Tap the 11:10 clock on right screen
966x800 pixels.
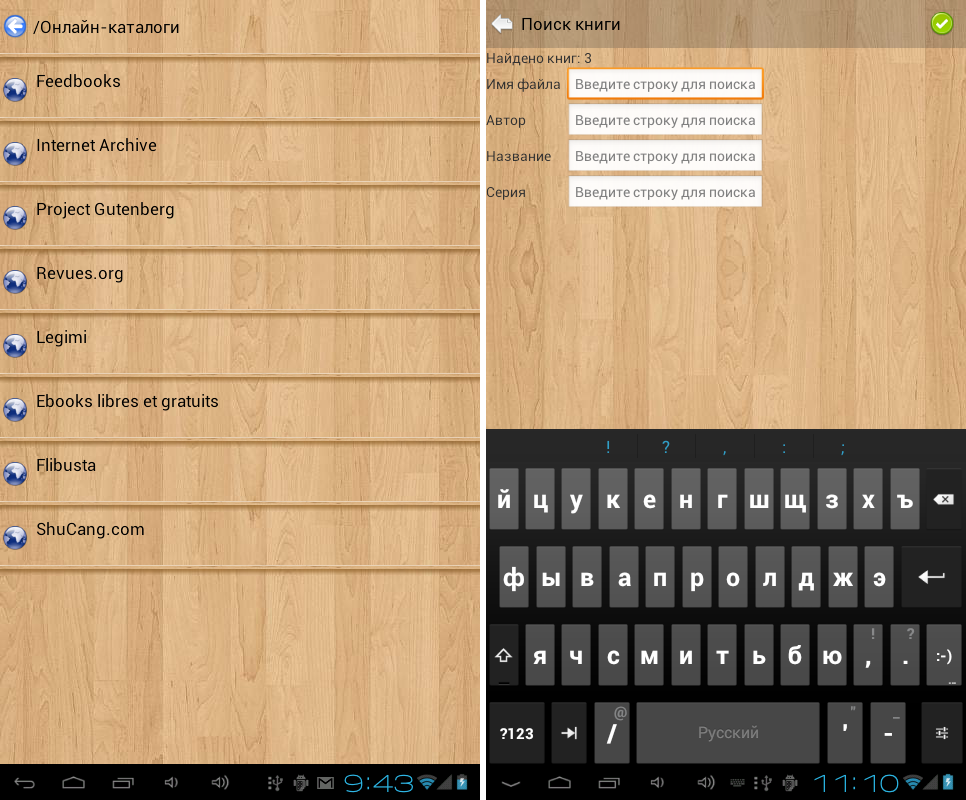pos(856,783)
